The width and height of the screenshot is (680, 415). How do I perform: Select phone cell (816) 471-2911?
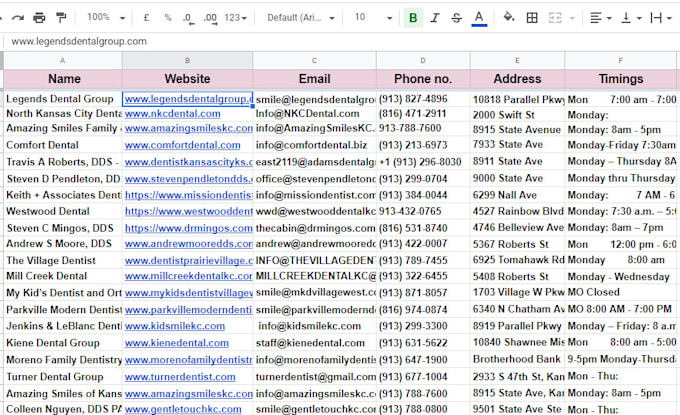(x=423, y=114)
